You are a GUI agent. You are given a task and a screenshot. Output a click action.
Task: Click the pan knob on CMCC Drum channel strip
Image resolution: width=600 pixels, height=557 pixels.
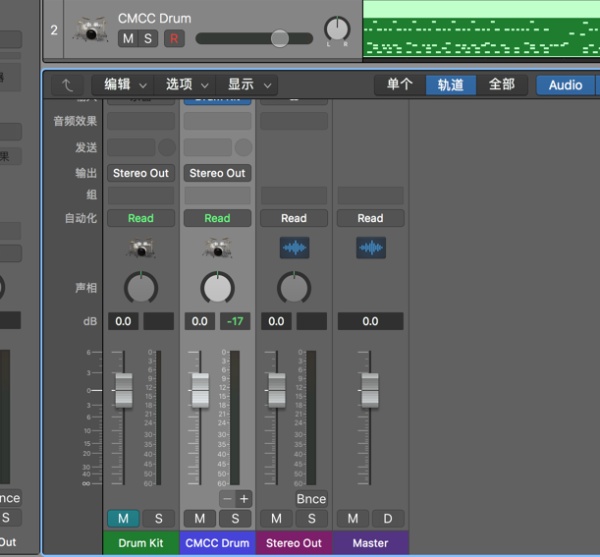(217, 288)
